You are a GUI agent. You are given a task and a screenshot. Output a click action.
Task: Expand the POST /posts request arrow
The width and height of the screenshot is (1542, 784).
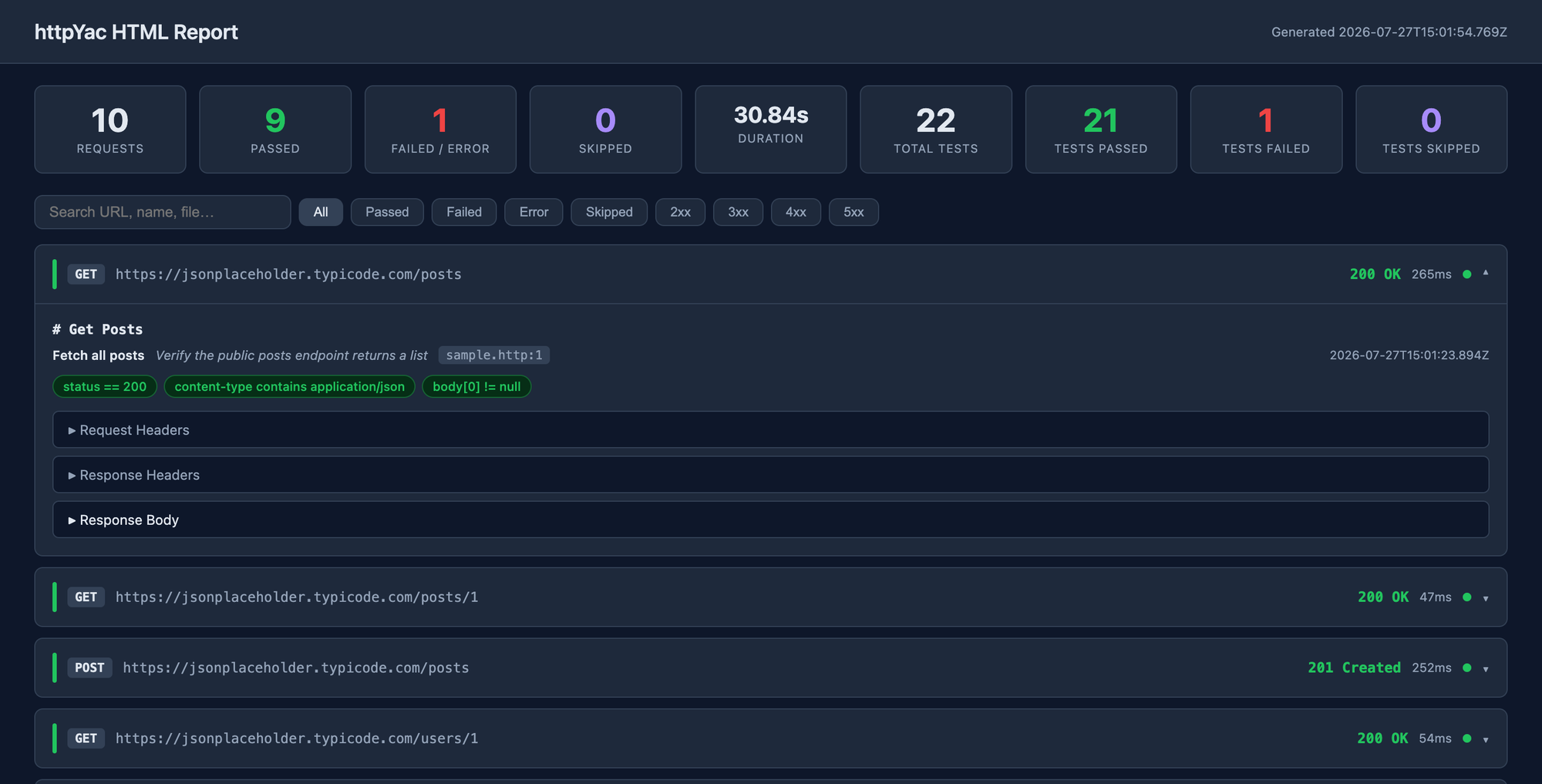[1486, 668]
